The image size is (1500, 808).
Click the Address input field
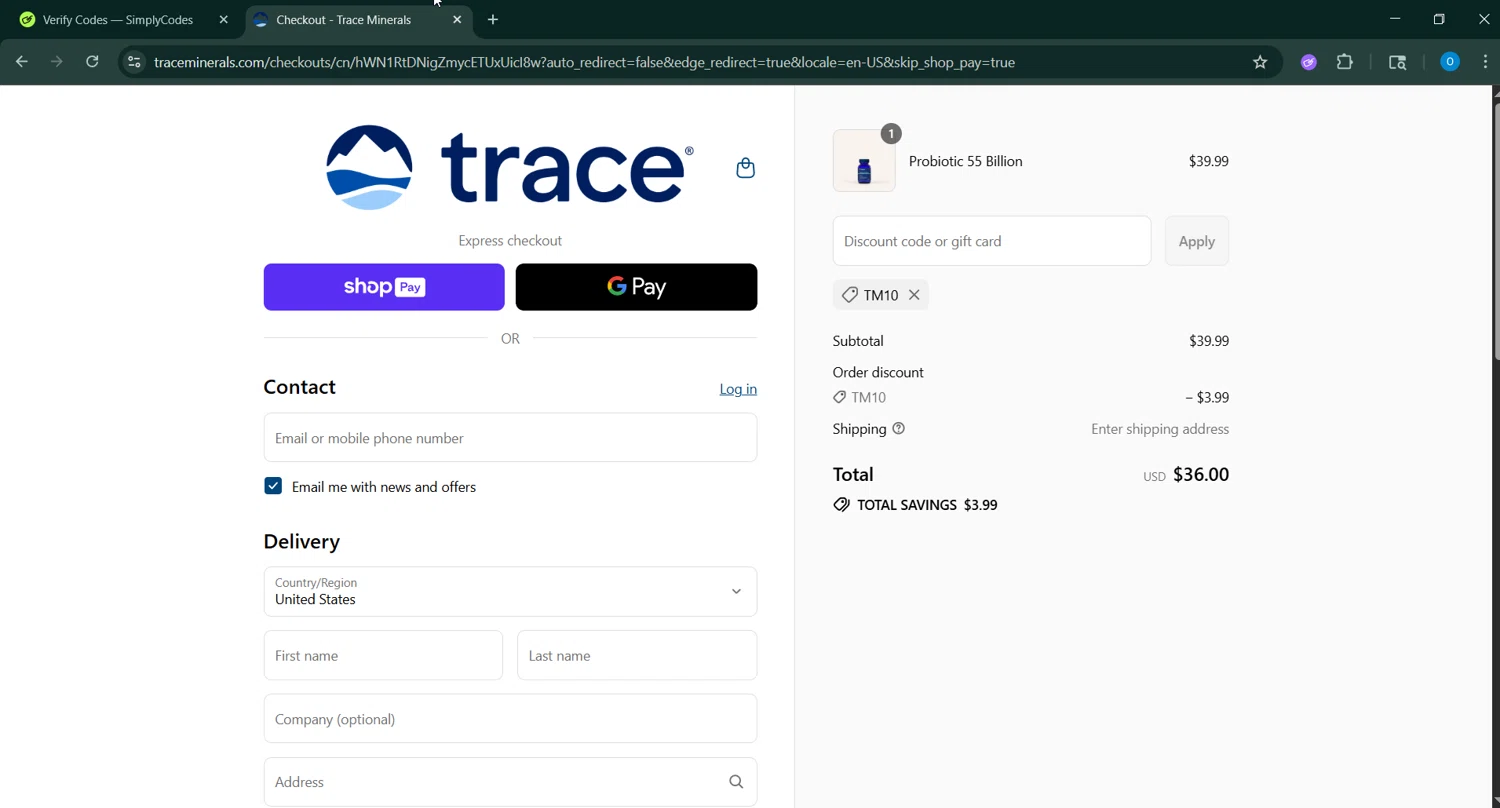point(510,782)
